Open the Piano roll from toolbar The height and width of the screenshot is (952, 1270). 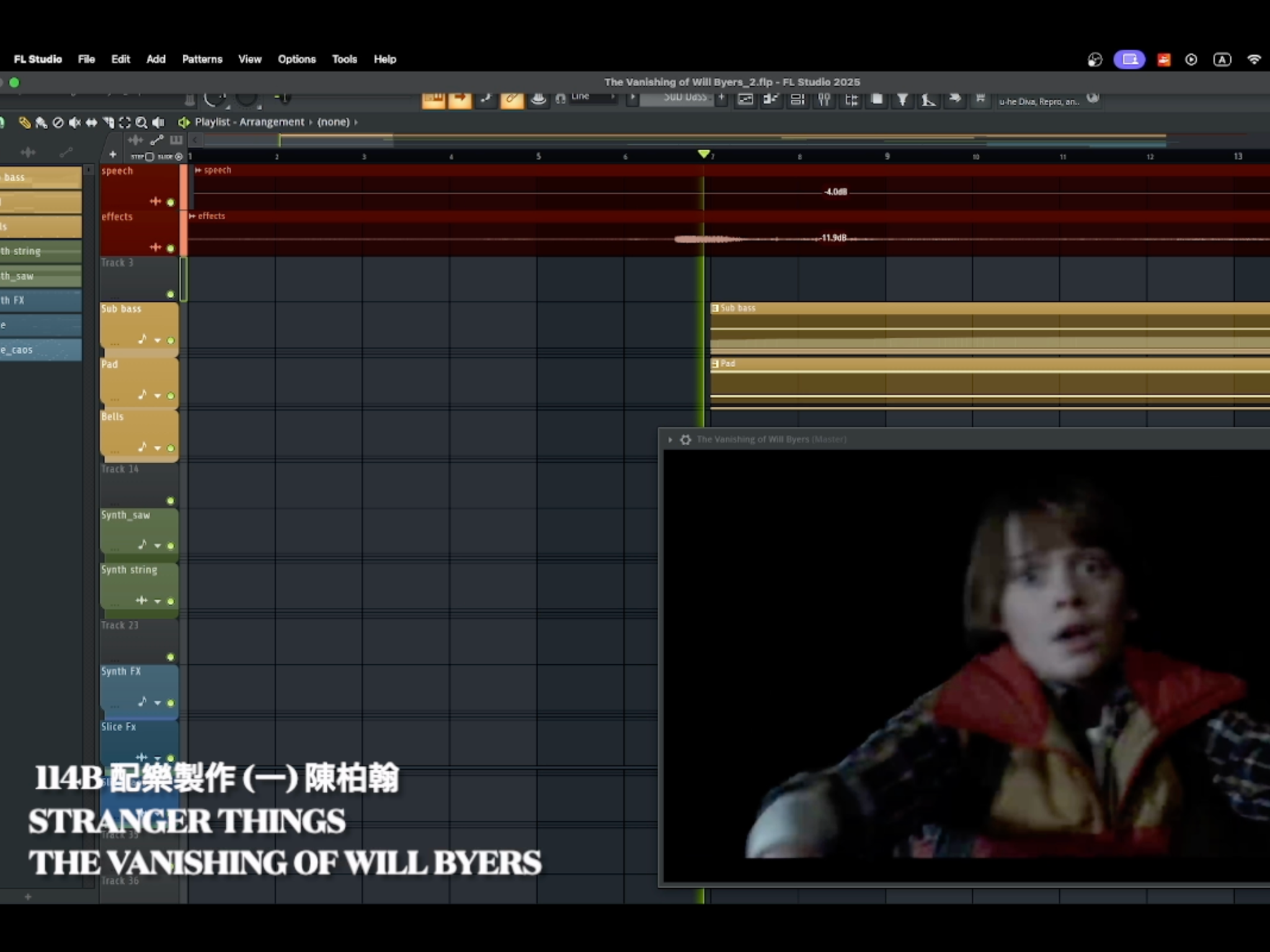771,99
